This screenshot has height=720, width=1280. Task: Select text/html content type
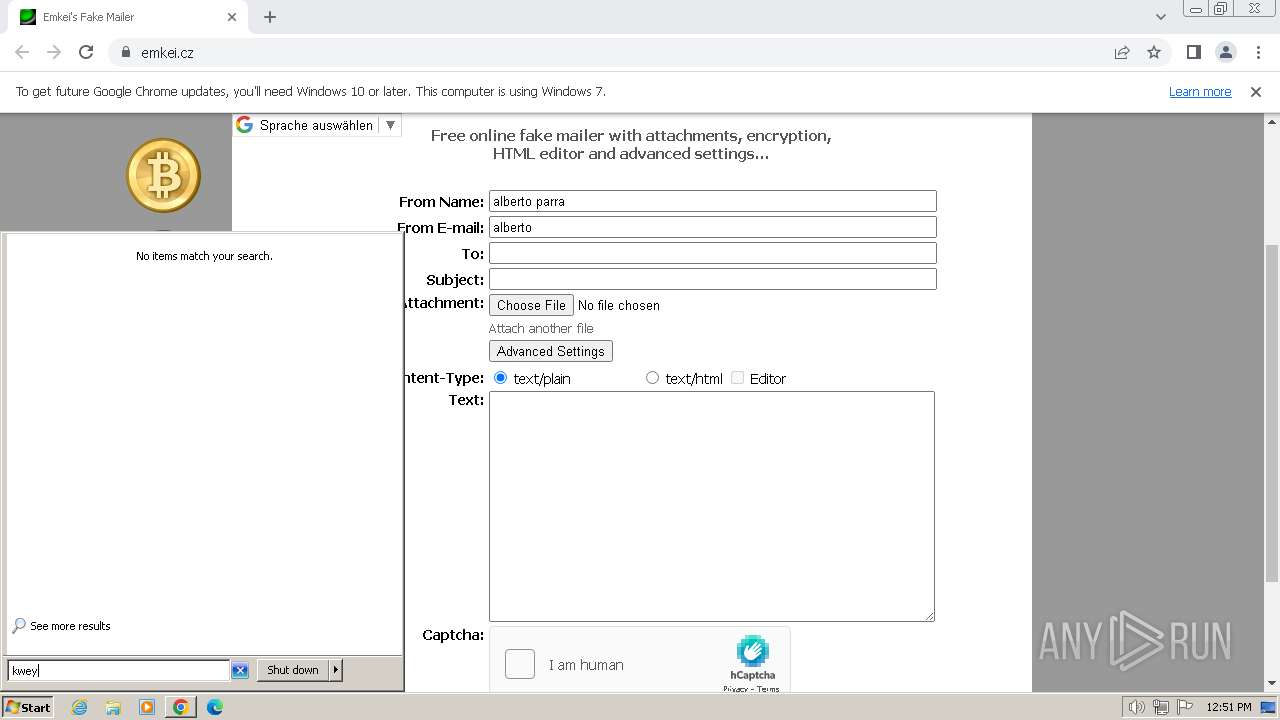point(652,378)
